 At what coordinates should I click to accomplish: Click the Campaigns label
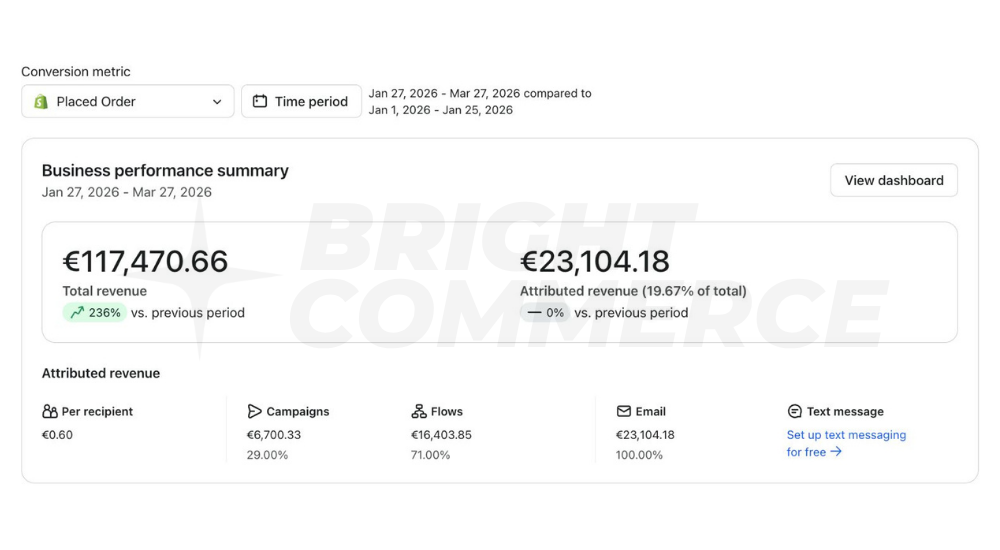point(298,412)
